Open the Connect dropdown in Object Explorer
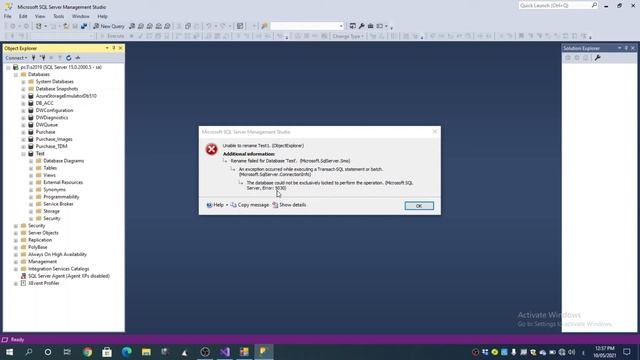Image resolution: width=640 pixels, height=360 pixels. (16, 58)
